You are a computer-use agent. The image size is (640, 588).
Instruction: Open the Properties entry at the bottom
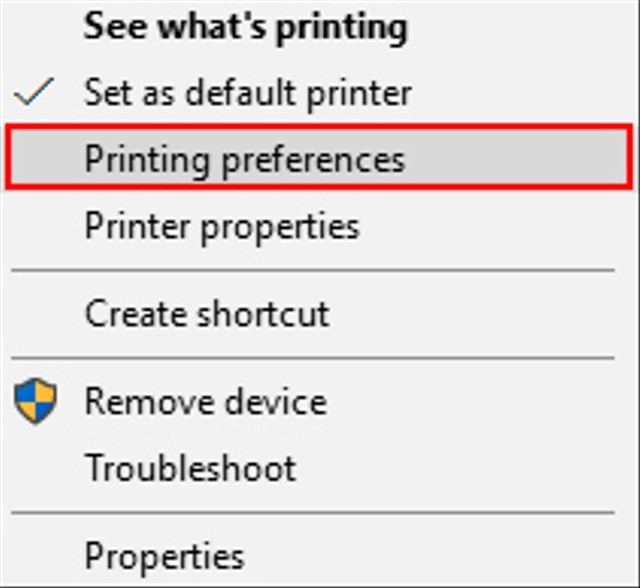[164, 557]
